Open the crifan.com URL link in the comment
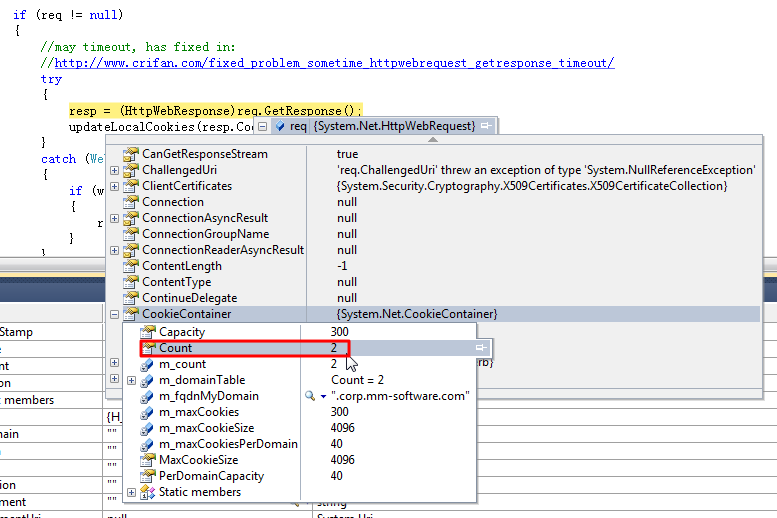This screenshot has width=777, height=518. (x=334, y=63)
